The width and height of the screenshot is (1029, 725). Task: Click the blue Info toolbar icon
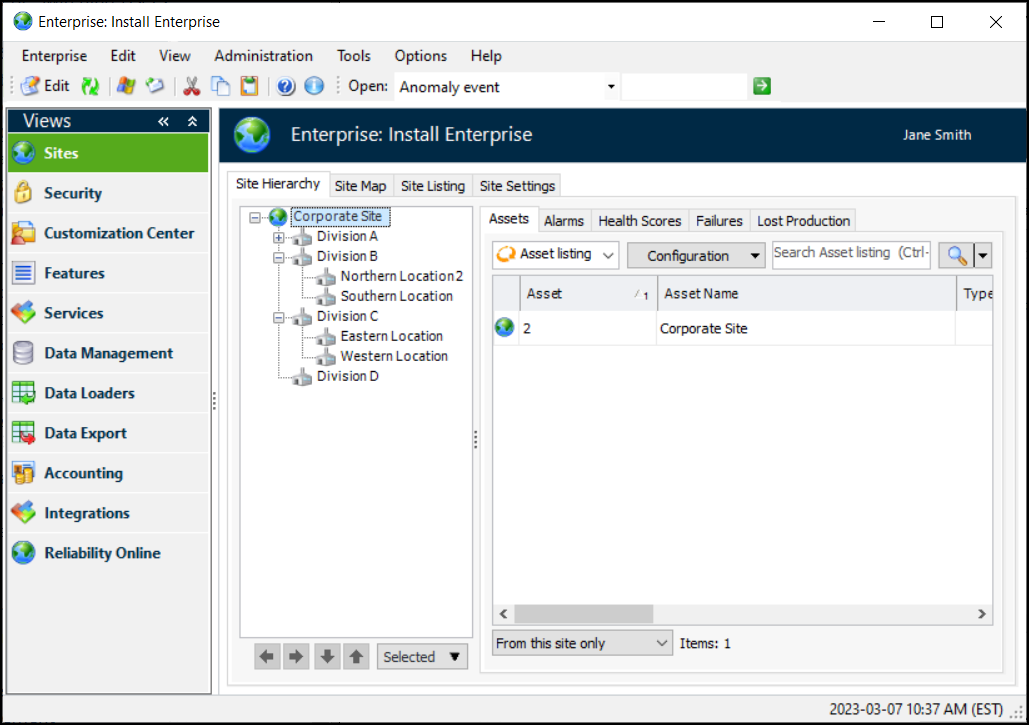click(314, 86)
